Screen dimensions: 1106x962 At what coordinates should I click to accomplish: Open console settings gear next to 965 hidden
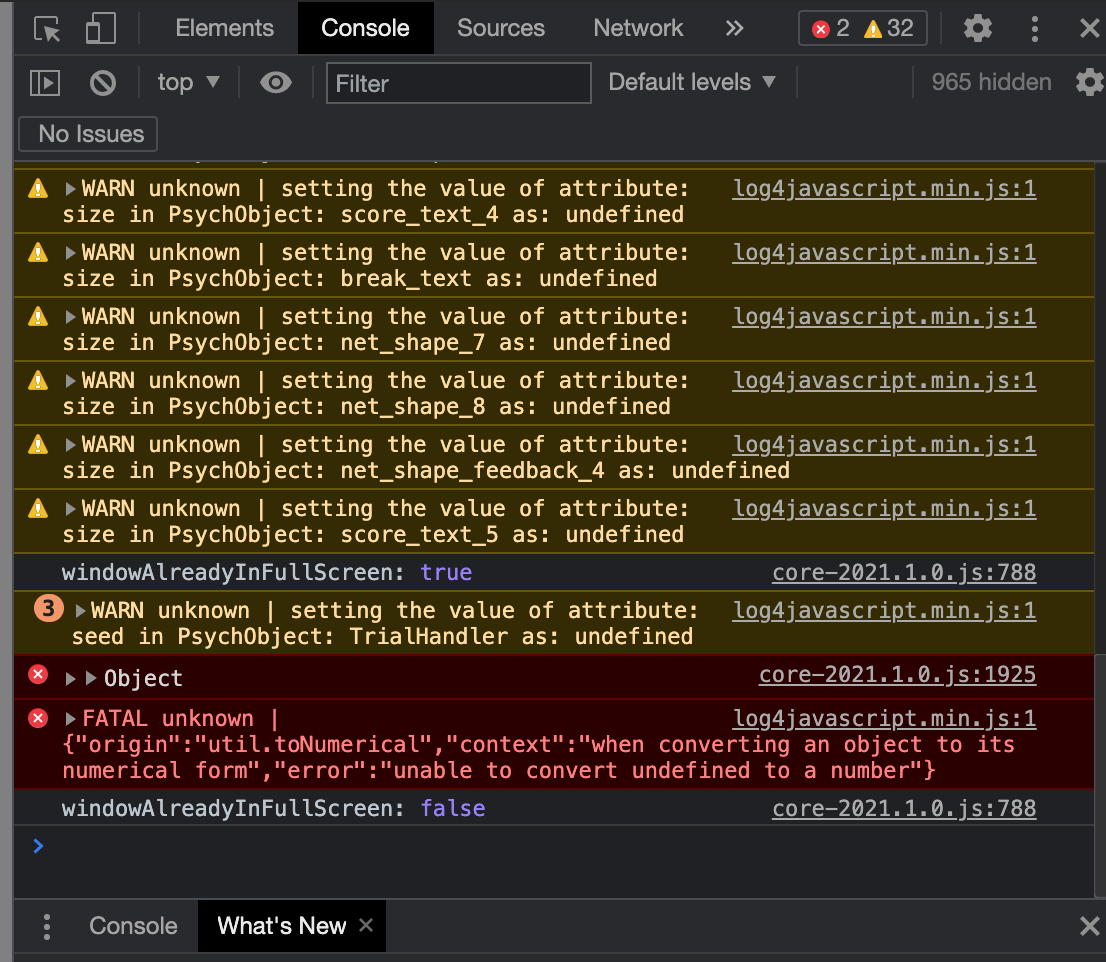1090,83
